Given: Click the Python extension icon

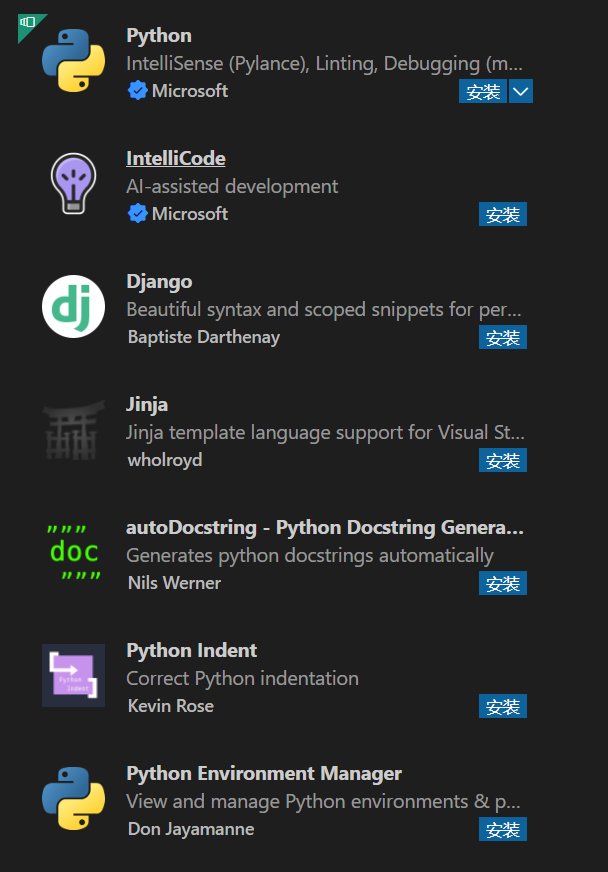Looking at the screenshot, I should 73,60.
